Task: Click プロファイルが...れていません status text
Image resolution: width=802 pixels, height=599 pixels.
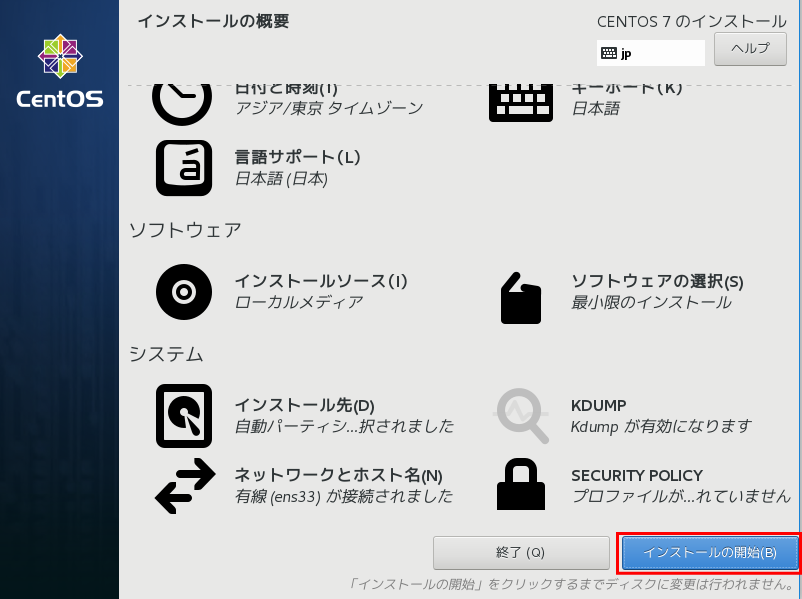Action: click(x=681, y=497)
